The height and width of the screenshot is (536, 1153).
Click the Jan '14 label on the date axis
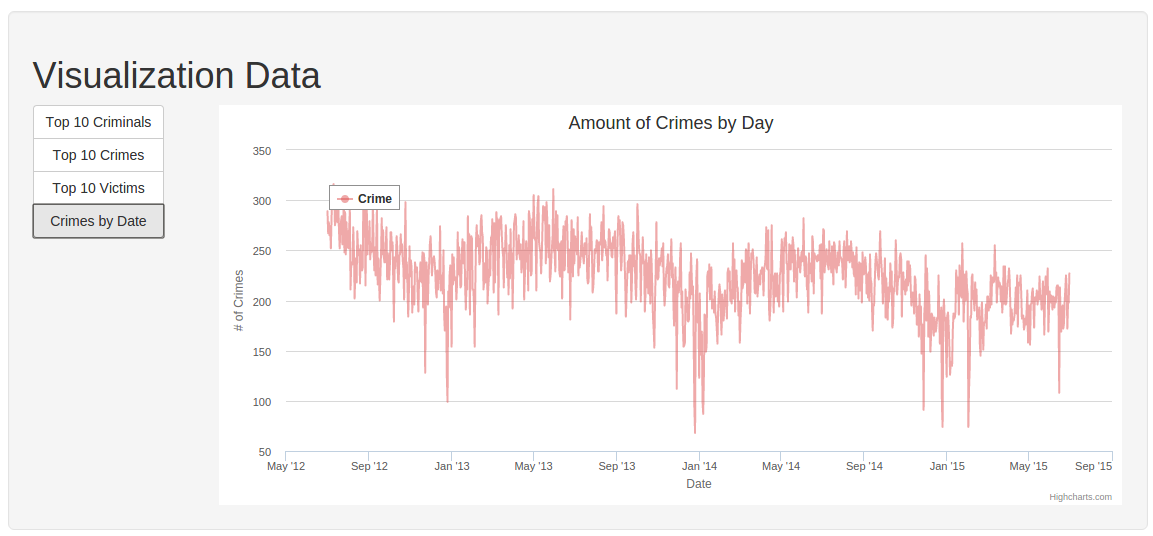[x=699, y=466]
